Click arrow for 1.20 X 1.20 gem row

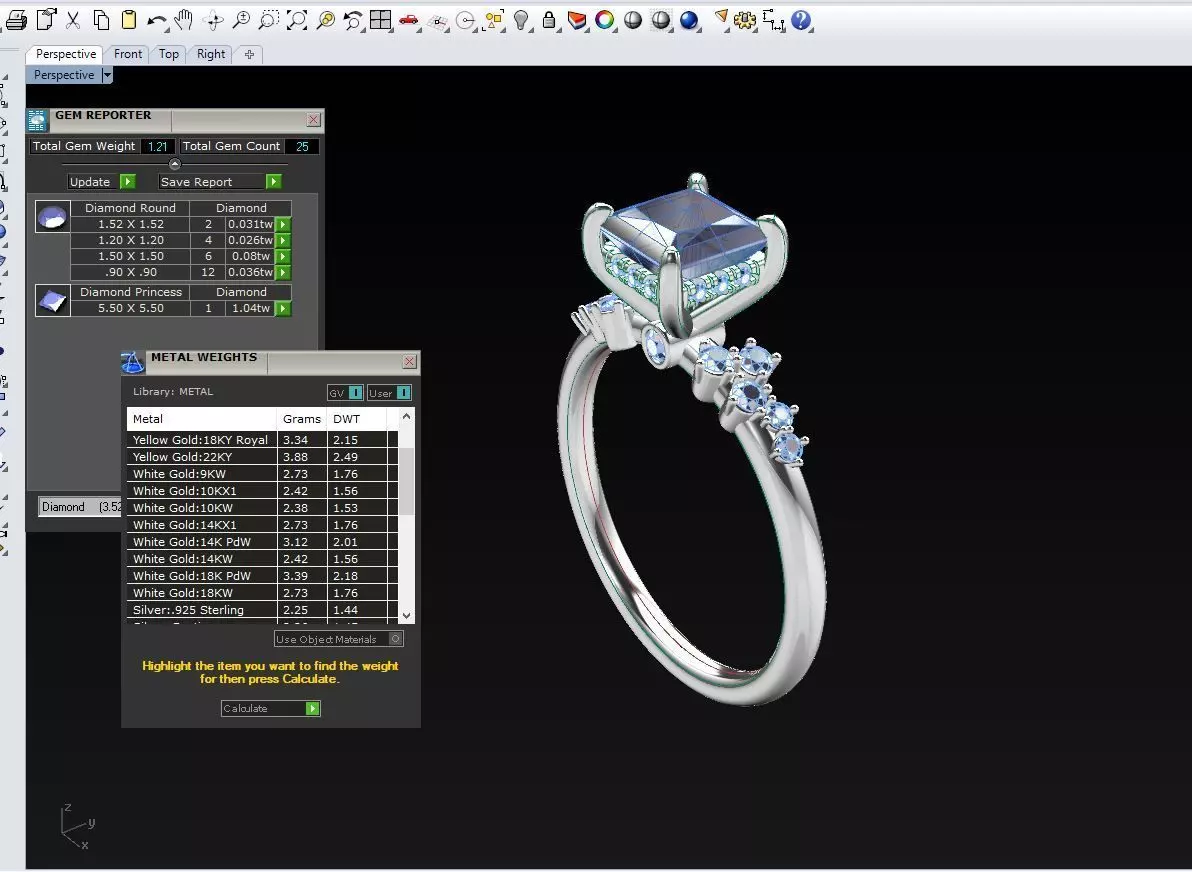(283, 240)
